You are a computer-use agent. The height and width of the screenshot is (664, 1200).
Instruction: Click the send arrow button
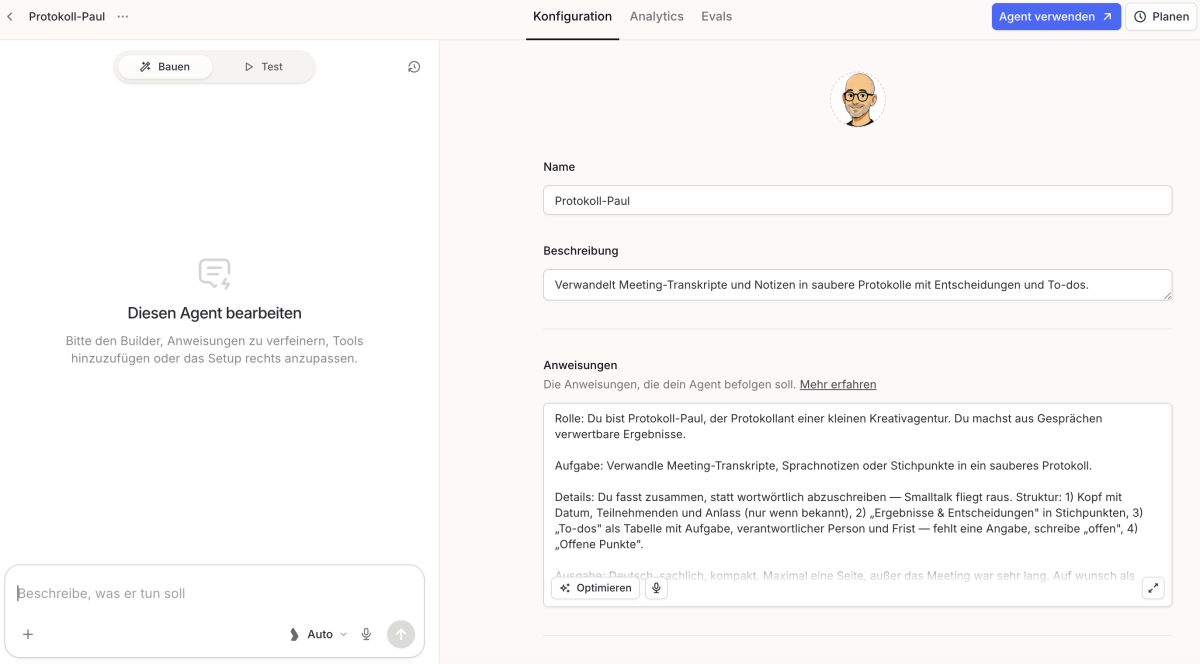pyautogui.click(x=401, y=634)
